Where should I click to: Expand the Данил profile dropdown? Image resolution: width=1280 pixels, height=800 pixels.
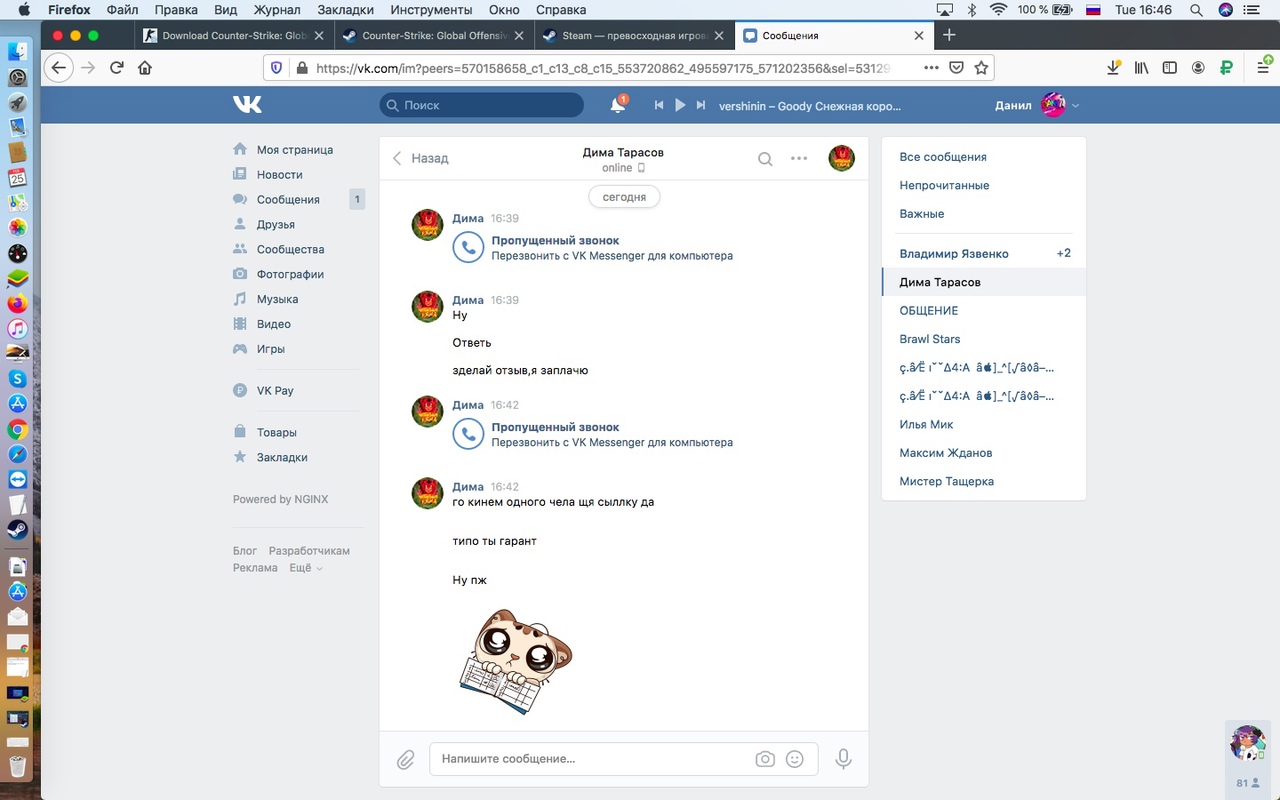(1075, 105)
